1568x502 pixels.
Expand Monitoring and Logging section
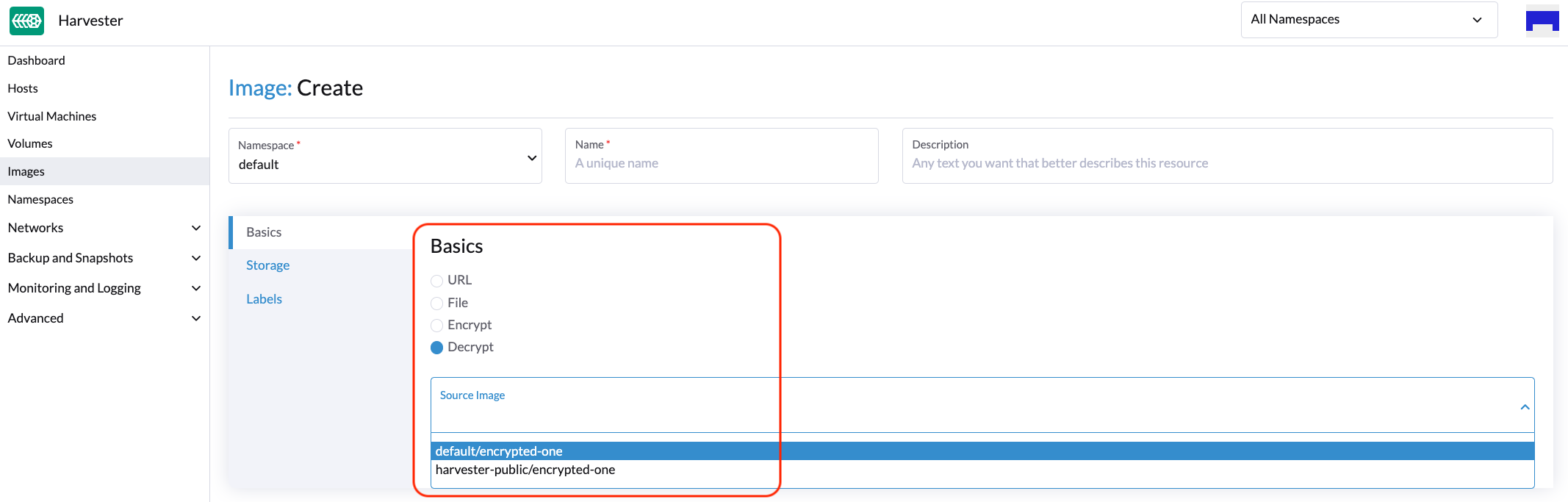click(x=195, y=288)
